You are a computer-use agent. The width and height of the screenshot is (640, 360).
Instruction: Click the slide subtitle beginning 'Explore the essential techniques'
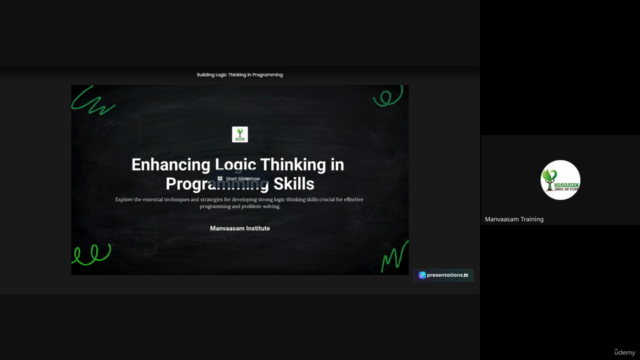coord(239,203)
